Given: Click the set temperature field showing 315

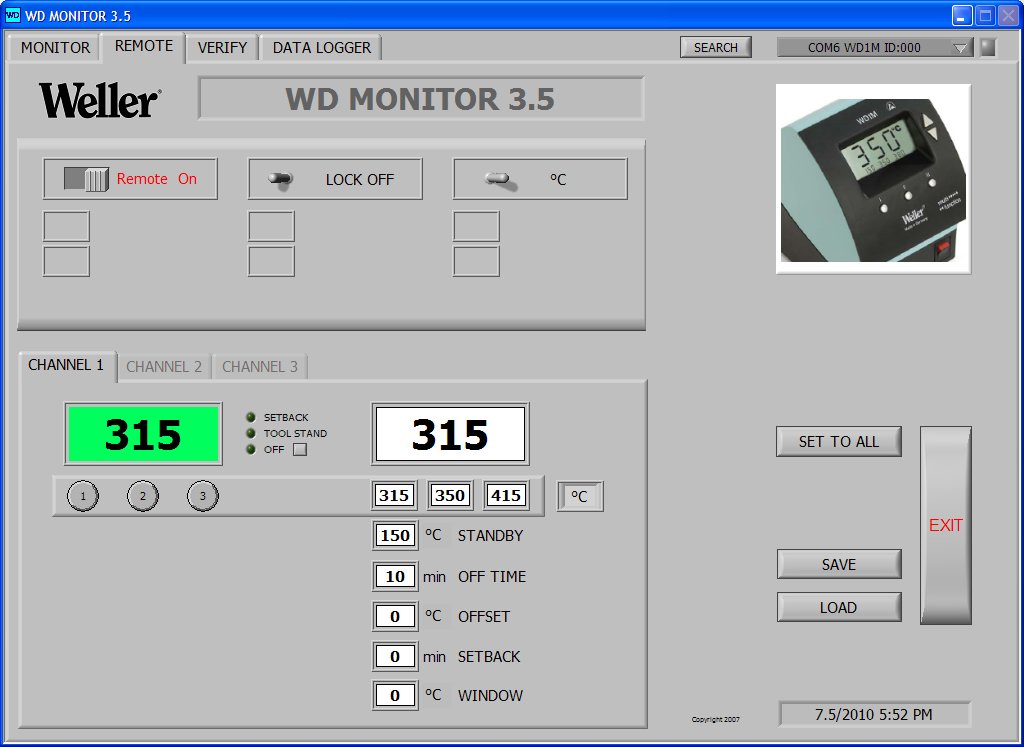Looking at the screenshot, I should 450,434.
